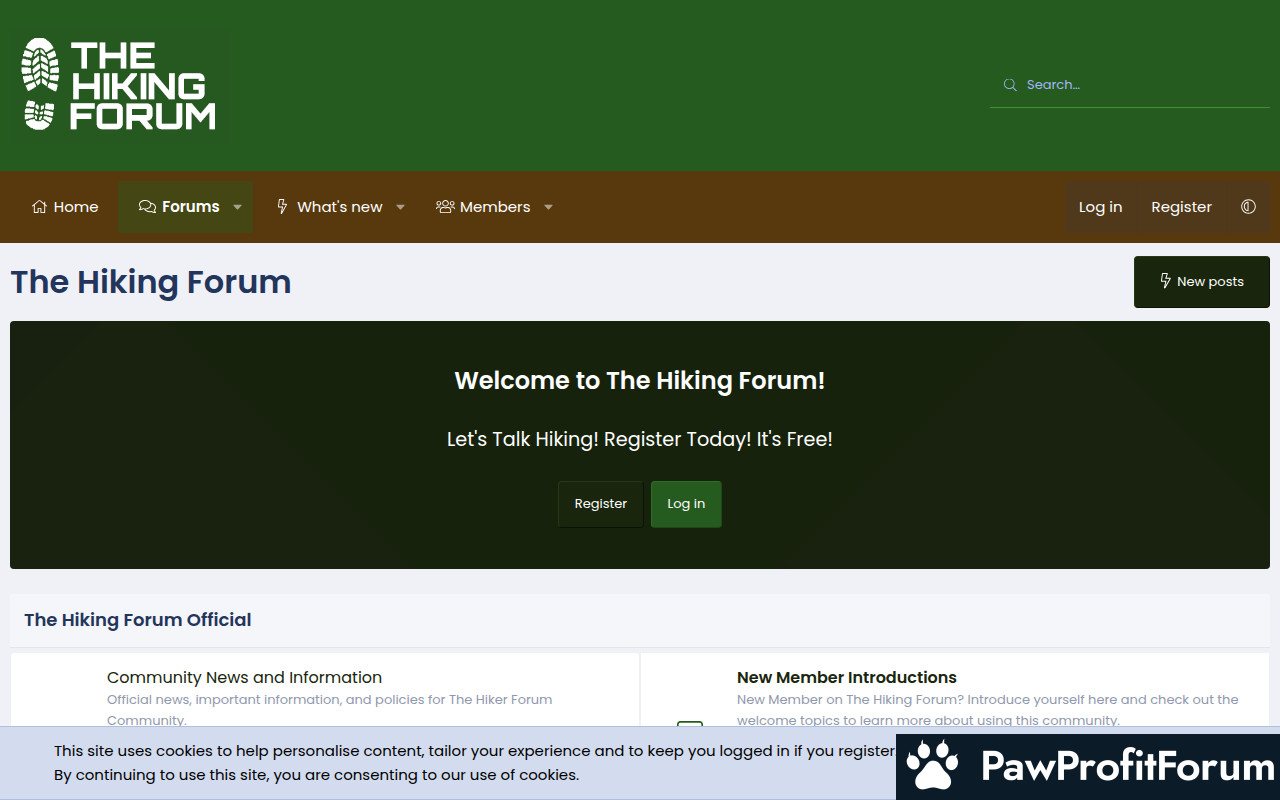Screen dimensions: 1280x800
Task: Toggle the light/dark style switcher
Action: 1248,207
